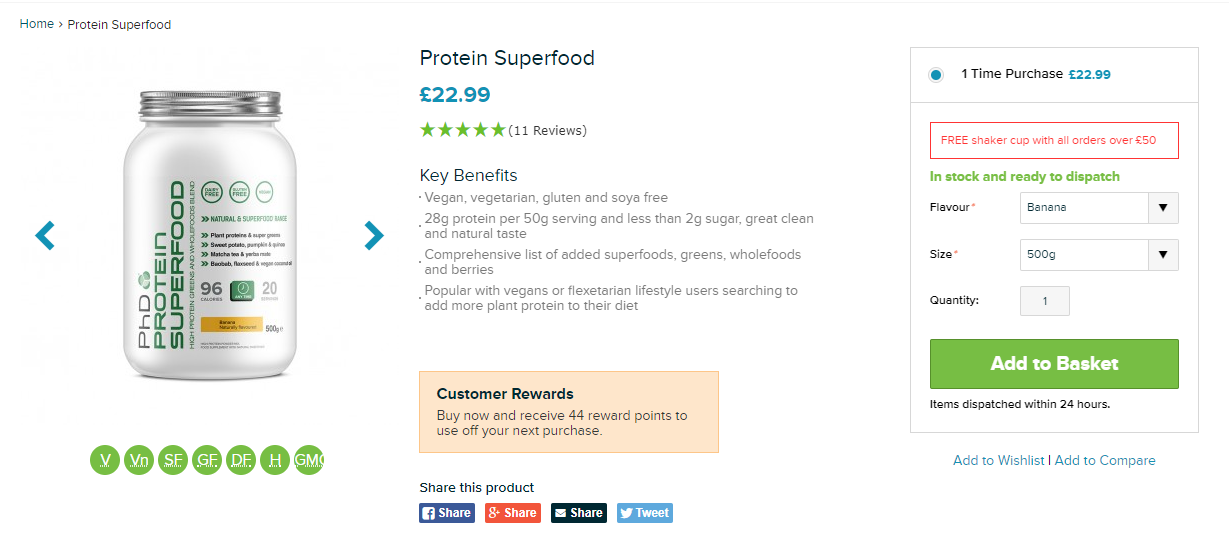Open the Flavour dropdown showing Banana
1229x543 pixels.
point(1099,208)
